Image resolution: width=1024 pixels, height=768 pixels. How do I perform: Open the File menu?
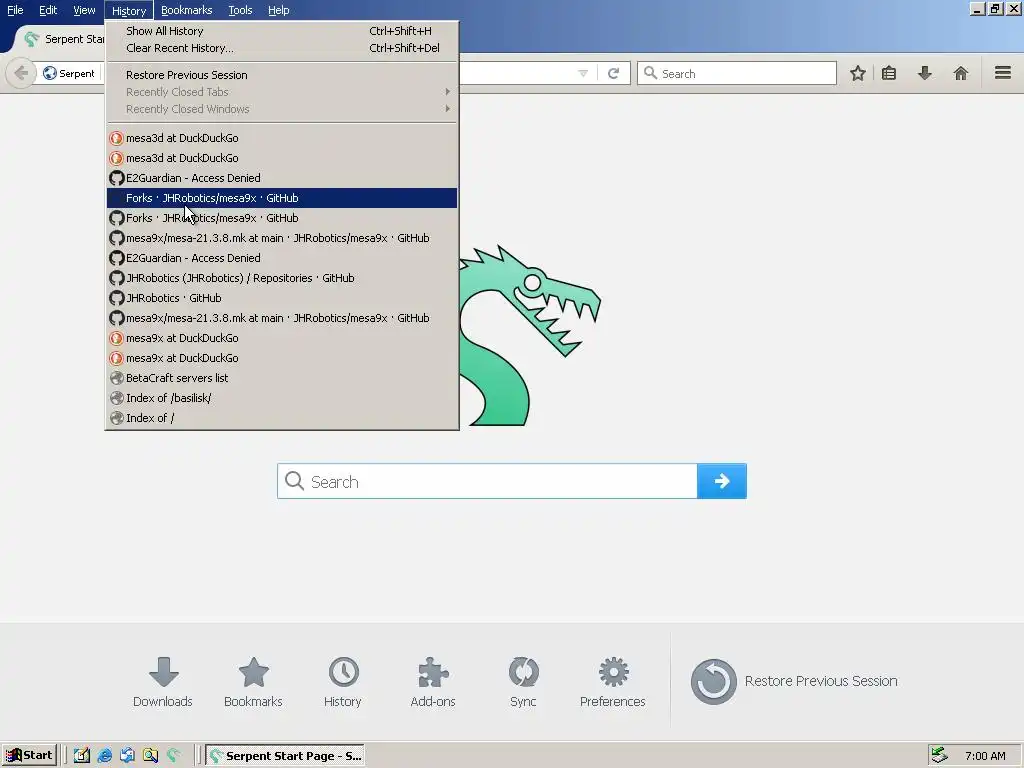click(15, 10)
